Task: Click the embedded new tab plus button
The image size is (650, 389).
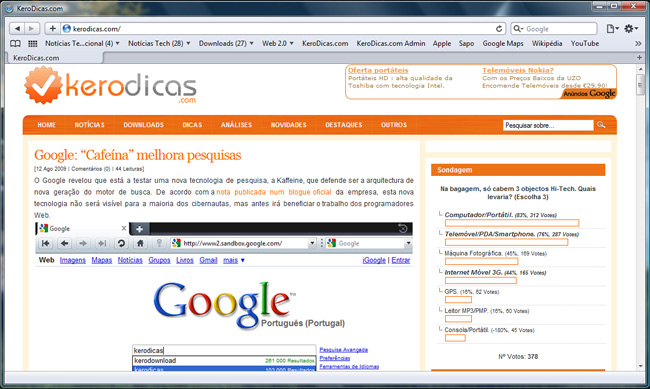Action: coord(140,229)
